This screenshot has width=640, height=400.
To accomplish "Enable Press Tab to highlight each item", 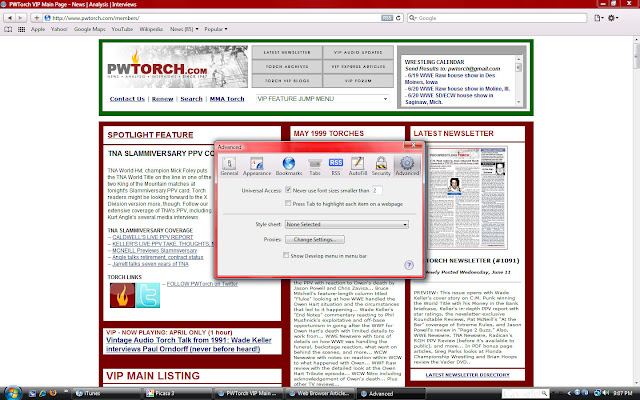I will click(x=288, y=203).
